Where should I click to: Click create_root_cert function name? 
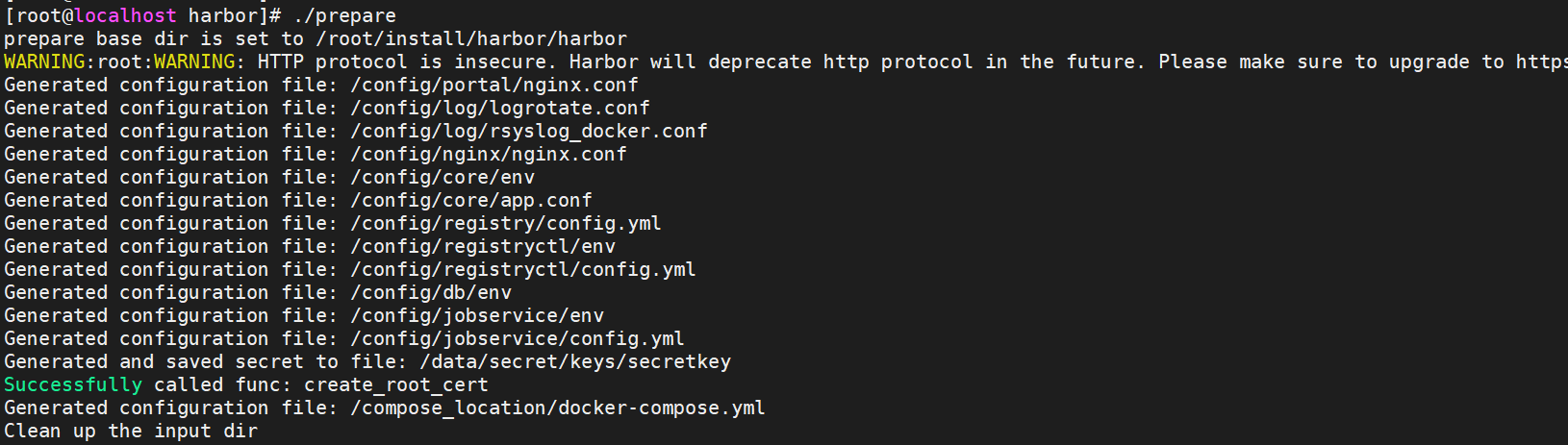pos(396,384)
